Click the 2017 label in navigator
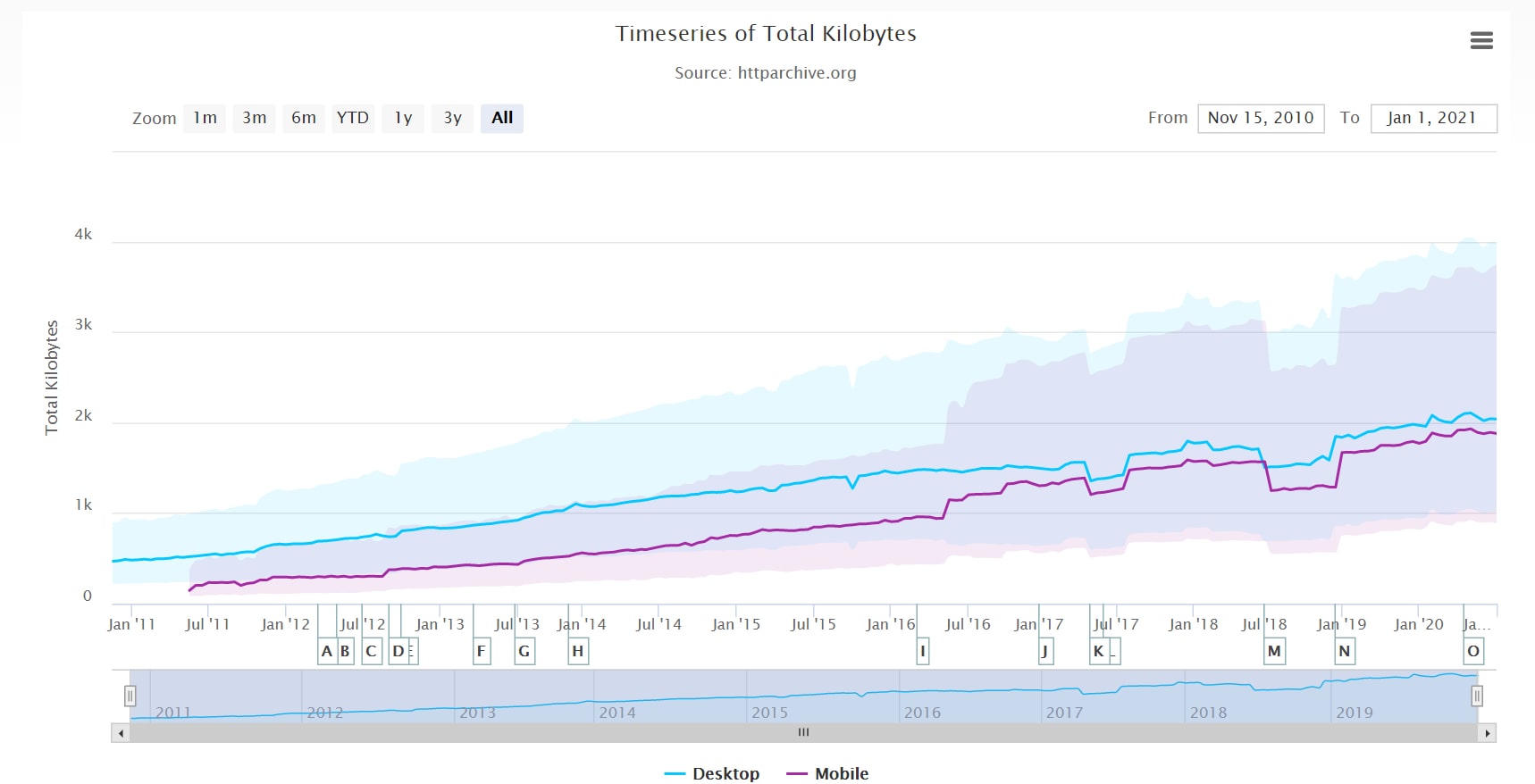The image size is (1535, 784). tap(1064, 713)
